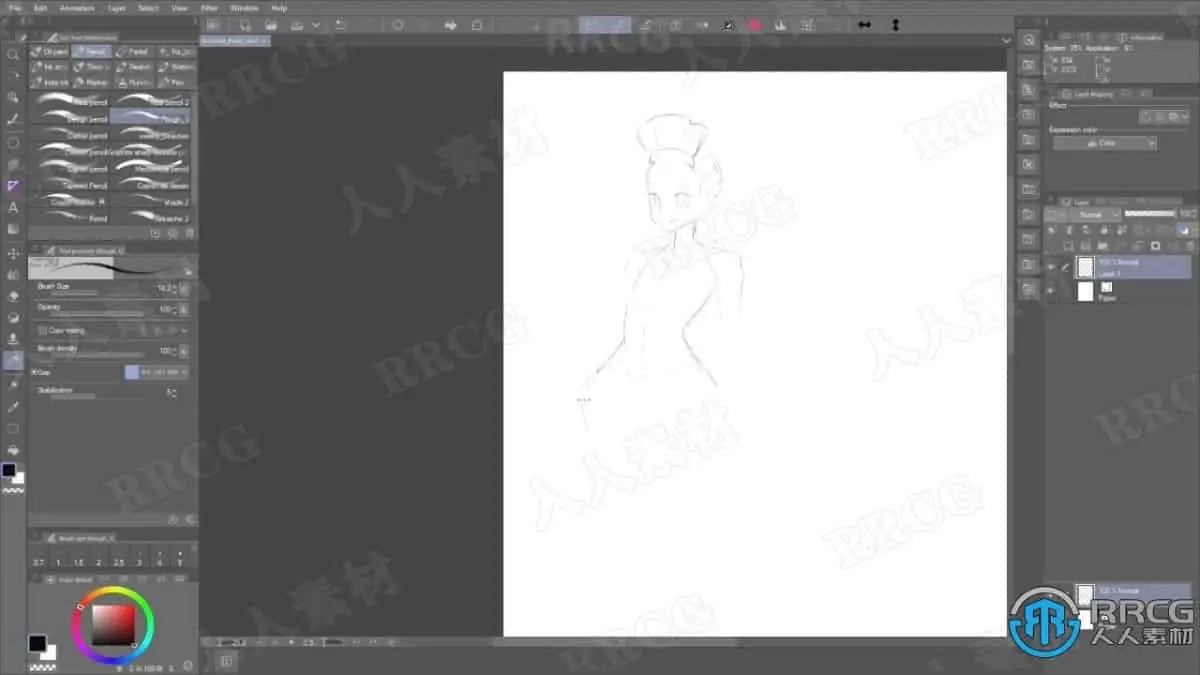
Task: Open the Edit menu
Action: [x=40, y=7]
